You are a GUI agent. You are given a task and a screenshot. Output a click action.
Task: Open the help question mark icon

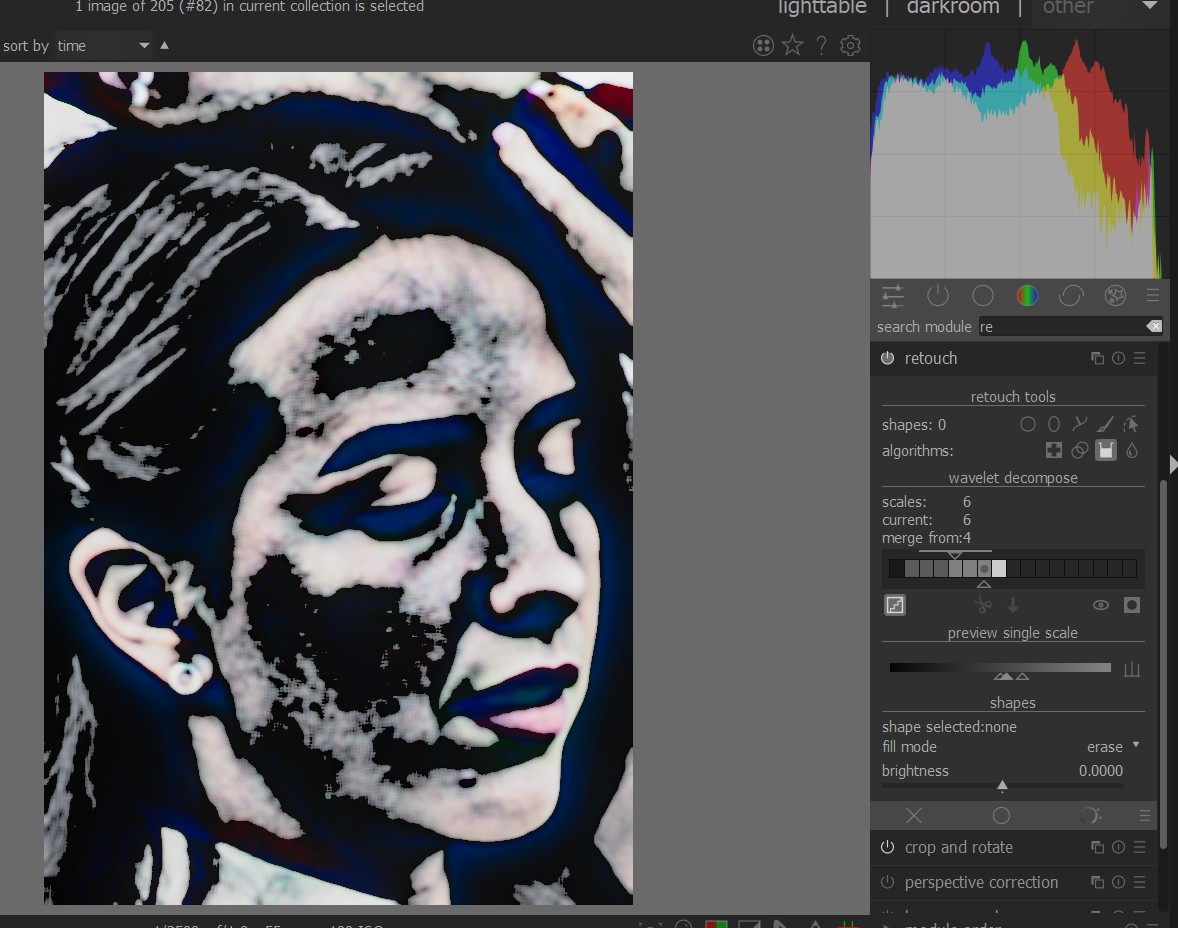(821, 46)
